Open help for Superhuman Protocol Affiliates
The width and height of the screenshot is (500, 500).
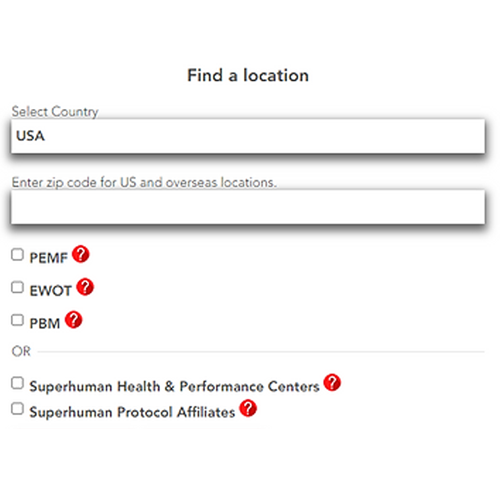tap(248, 408)
